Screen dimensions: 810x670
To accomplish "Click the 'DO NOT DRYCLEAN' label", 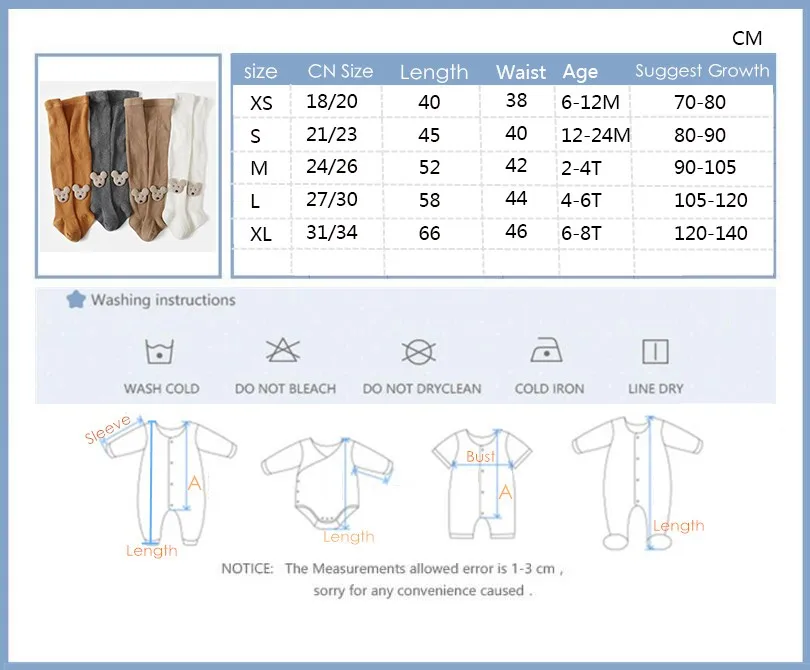I will point(422,389).
